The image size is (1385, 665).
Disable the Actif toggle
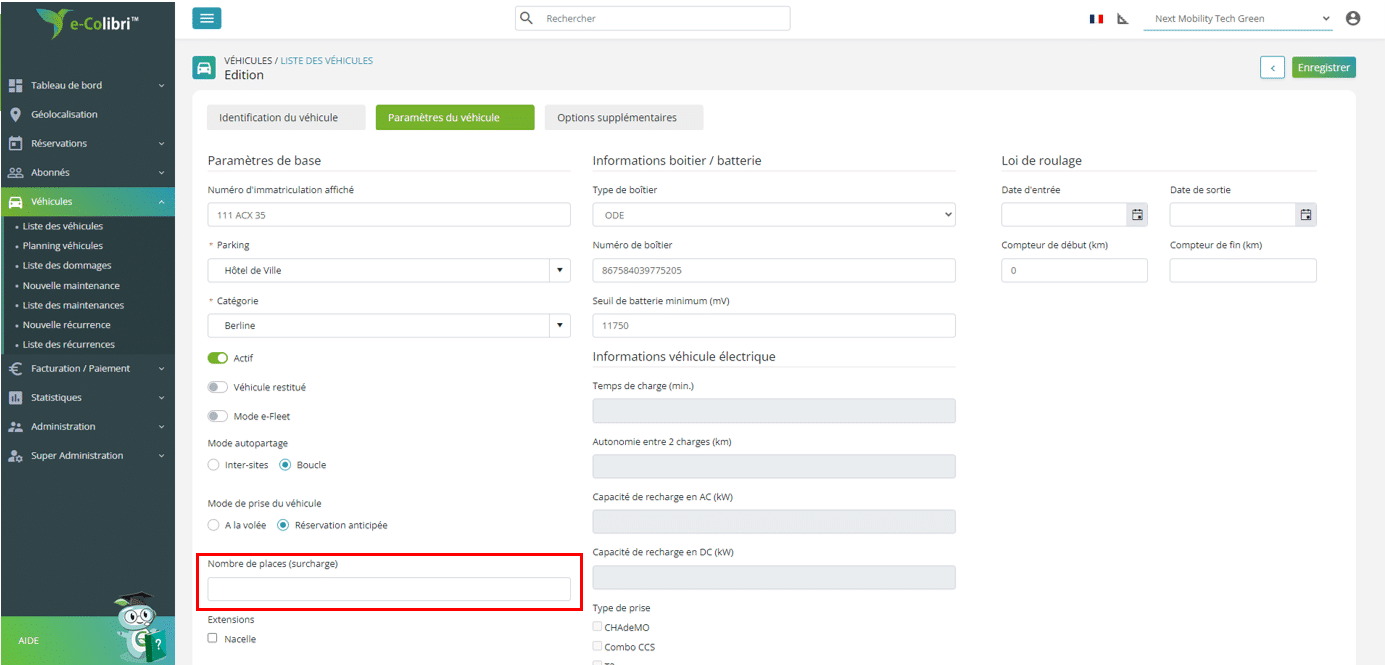[217, 358]
